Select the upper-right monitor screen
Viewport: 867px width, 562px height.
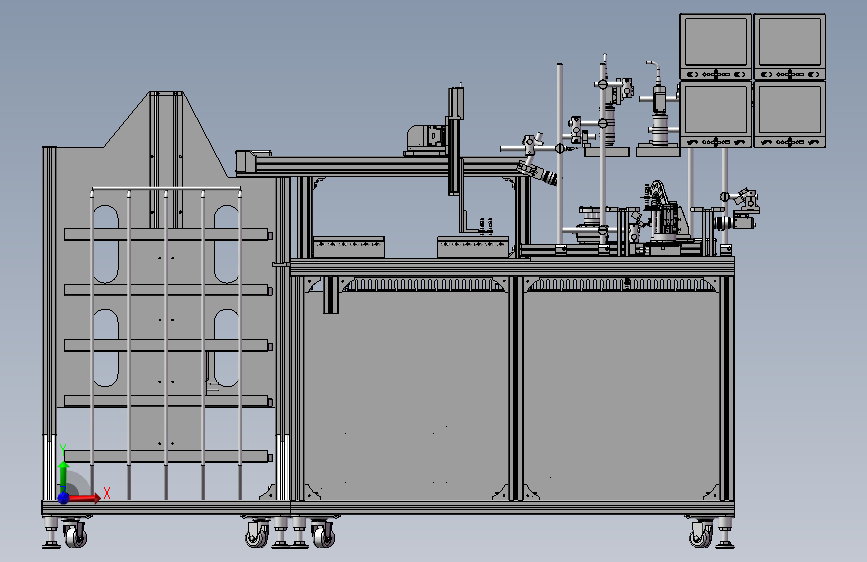[790, 42]
